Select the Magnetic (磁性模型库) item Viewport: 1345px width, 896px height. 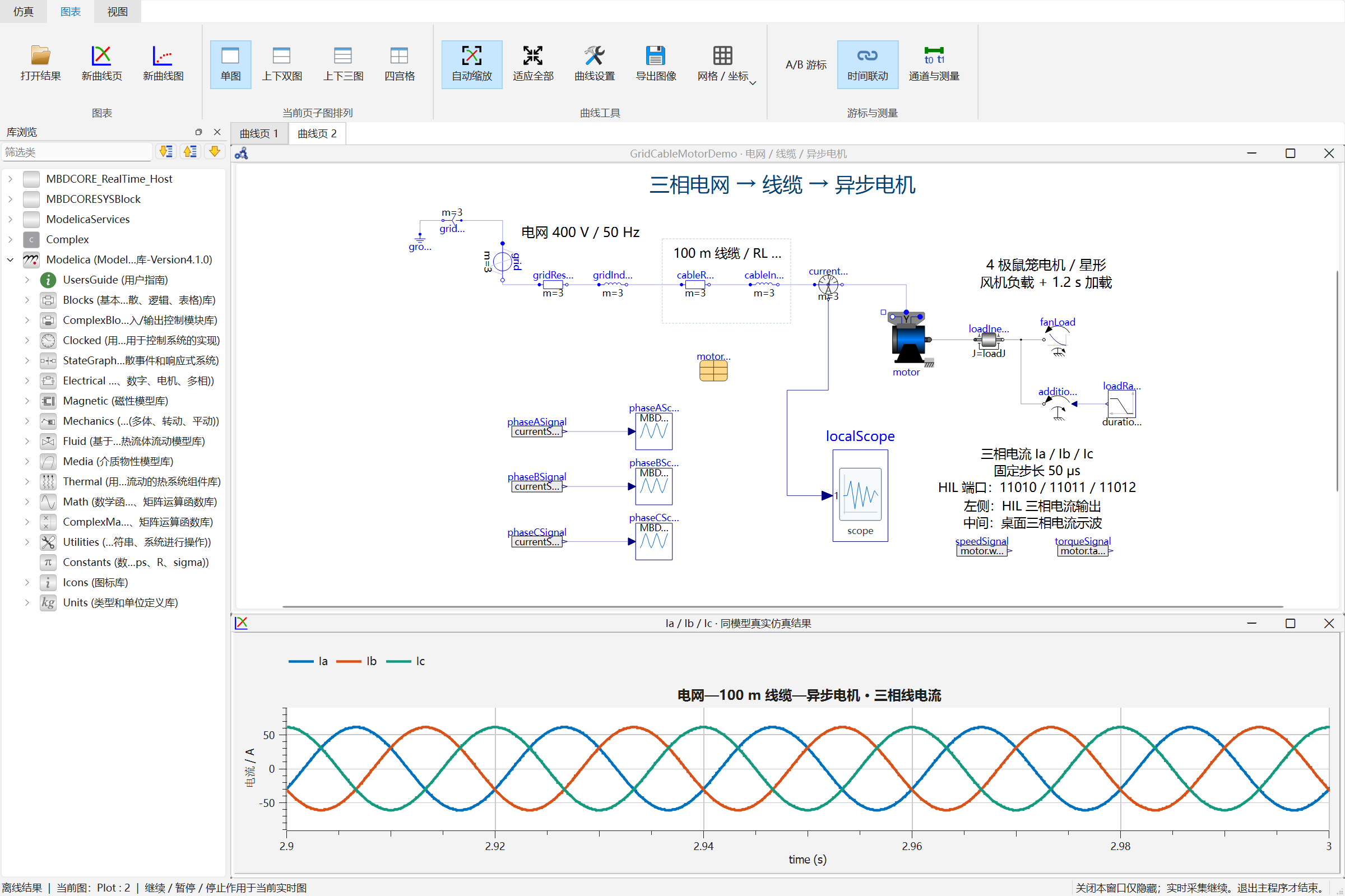(x=115, y=401)
